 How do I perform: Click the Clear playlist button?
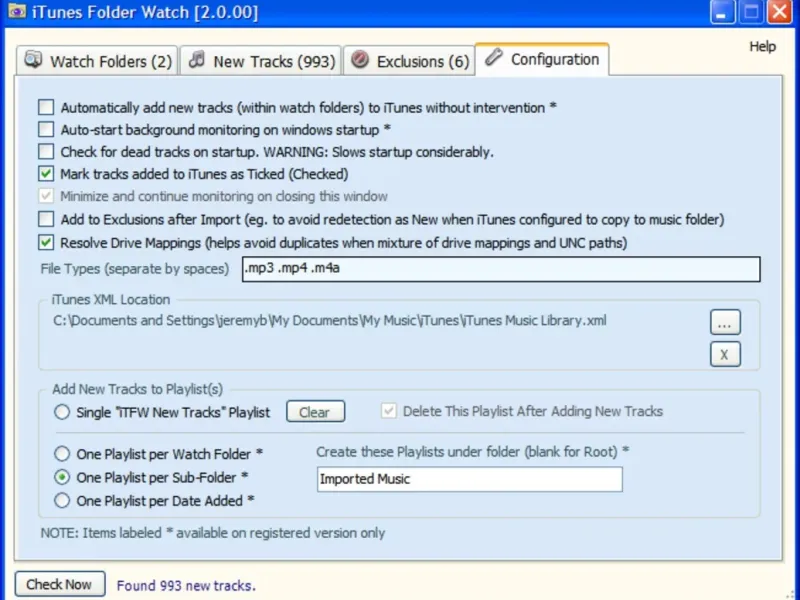[315, 412]
